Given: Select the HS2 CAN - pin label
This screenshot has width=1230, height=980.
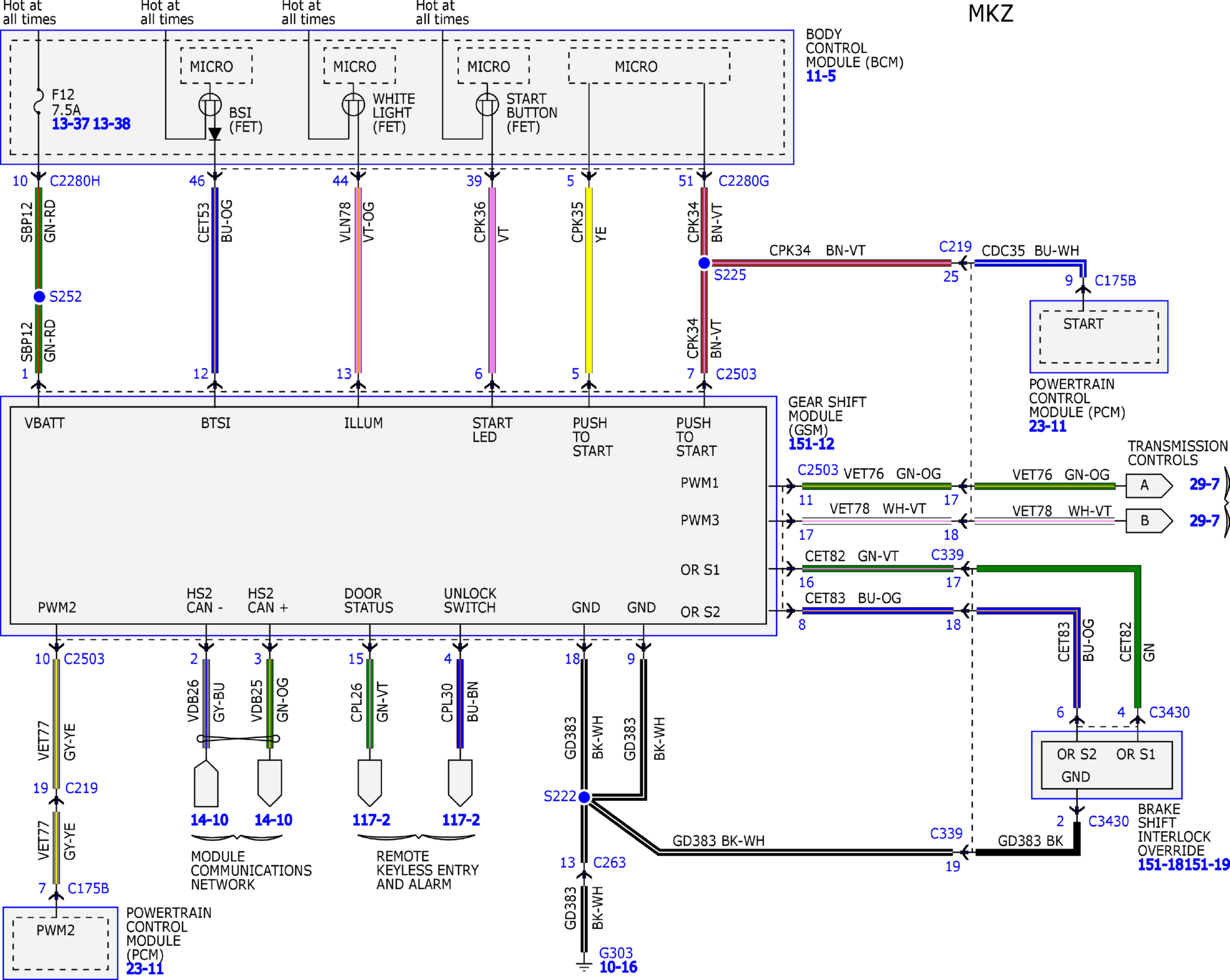Looking at the screenshot, I should point(205,601).
